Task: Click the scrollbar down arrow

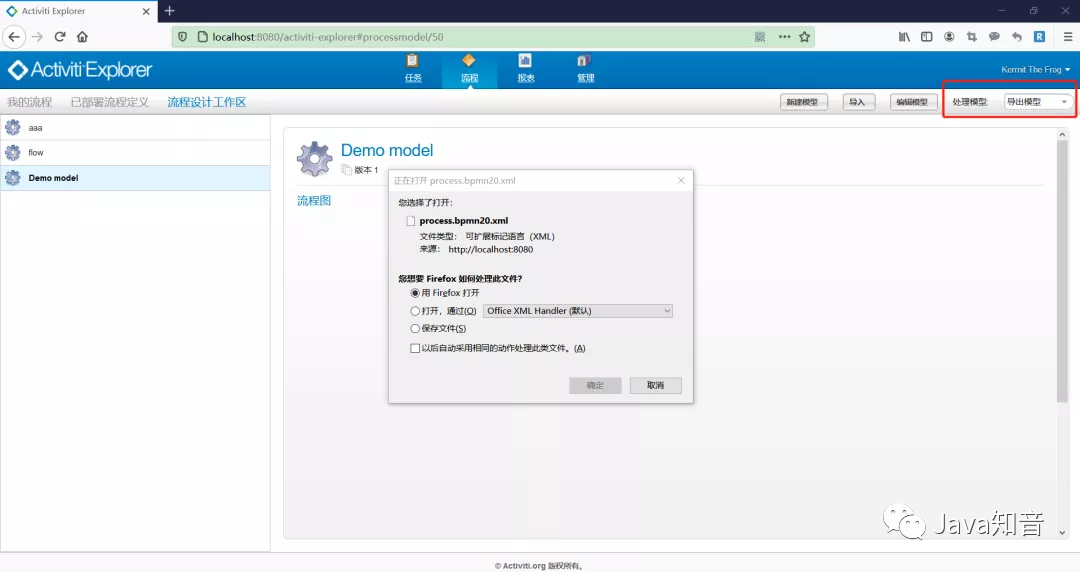Action: click(x=1061, y=532)
